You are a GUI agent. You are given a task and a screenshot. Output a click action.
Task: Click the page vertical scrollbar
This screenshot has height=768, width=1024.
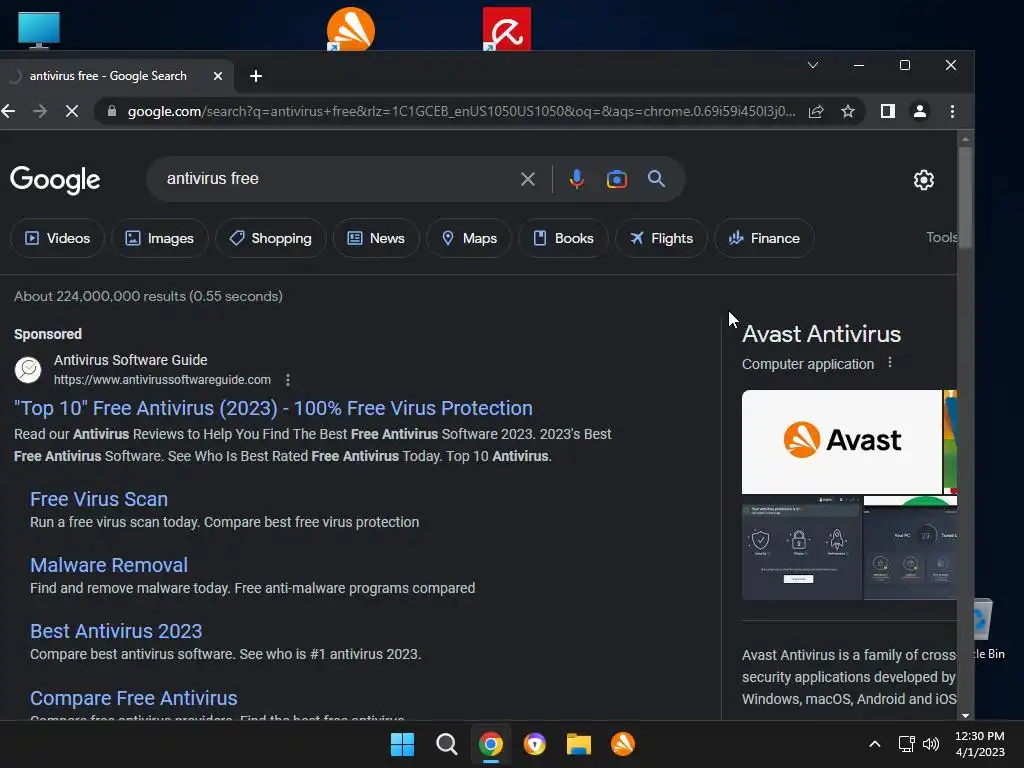point(965,197)
